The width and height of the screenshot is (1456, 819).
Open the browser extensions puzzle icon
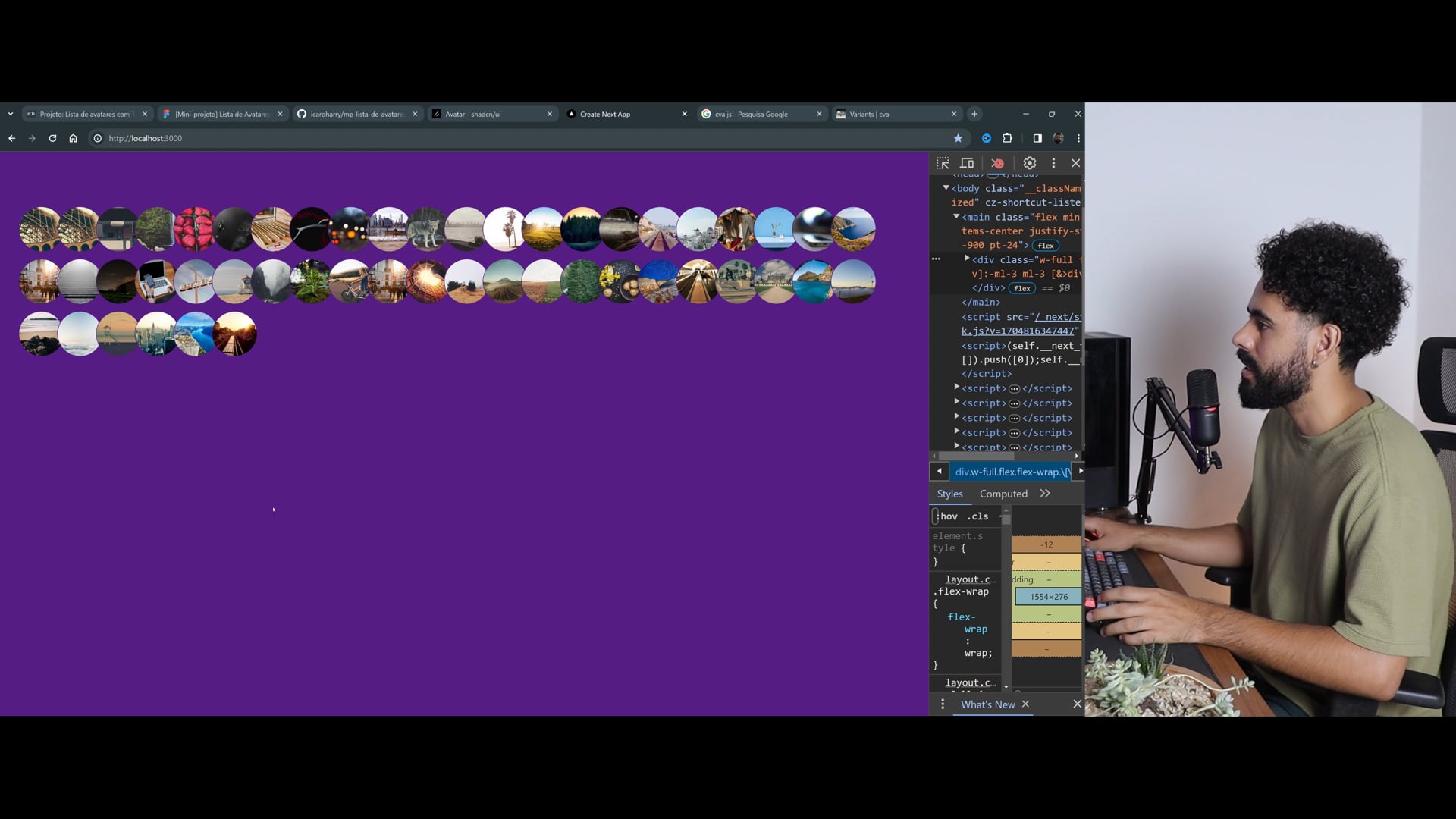[1007, 138]
